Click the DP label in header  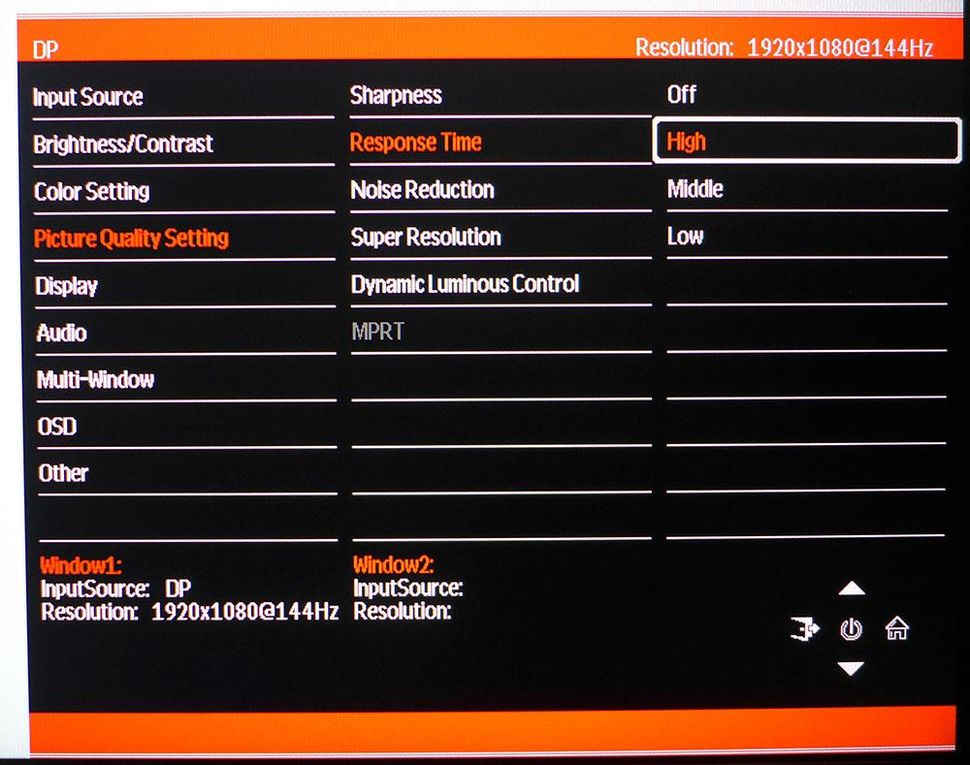click(45, 50)
